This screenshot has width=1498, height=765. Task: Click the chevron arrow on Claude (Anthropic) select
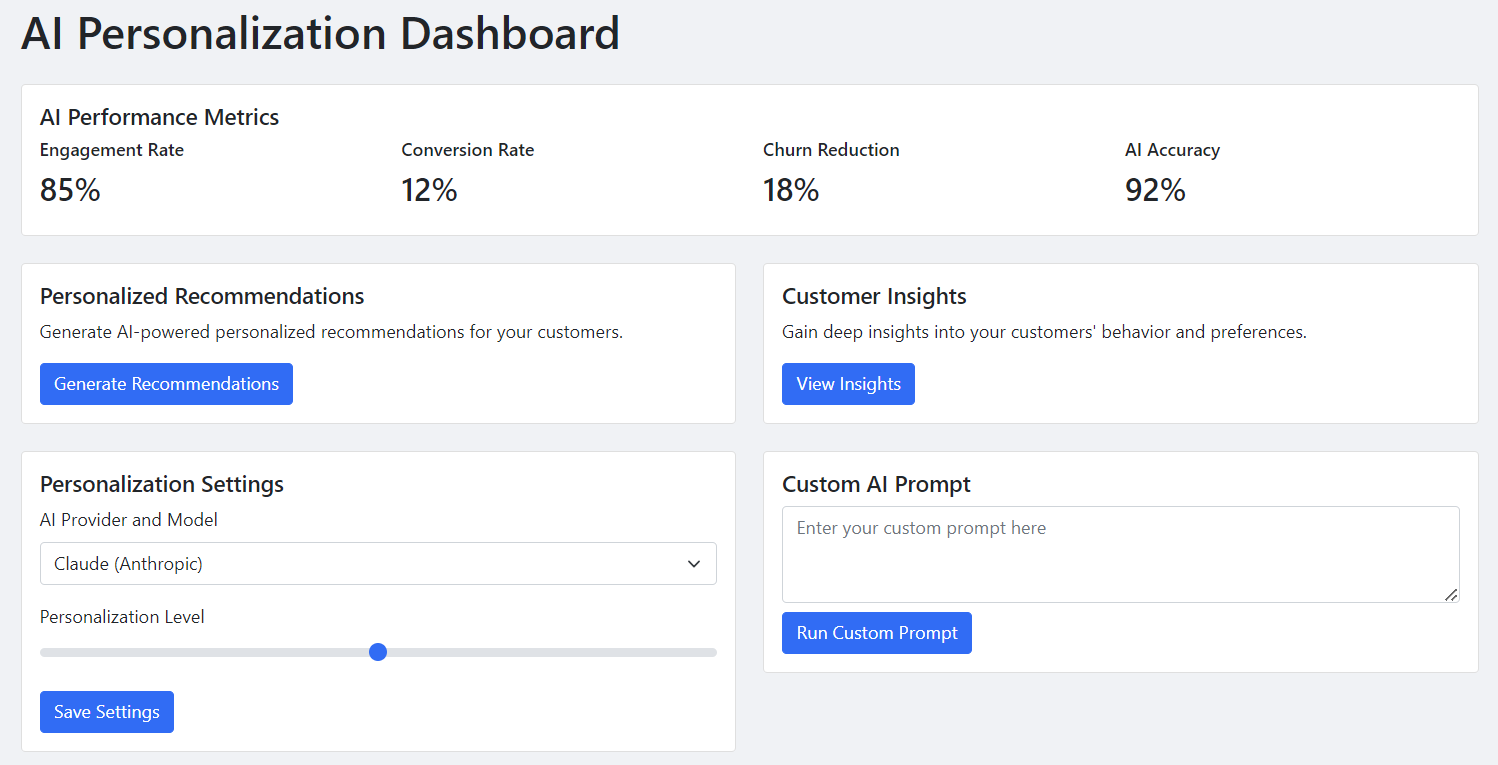[x=694, y=564]
